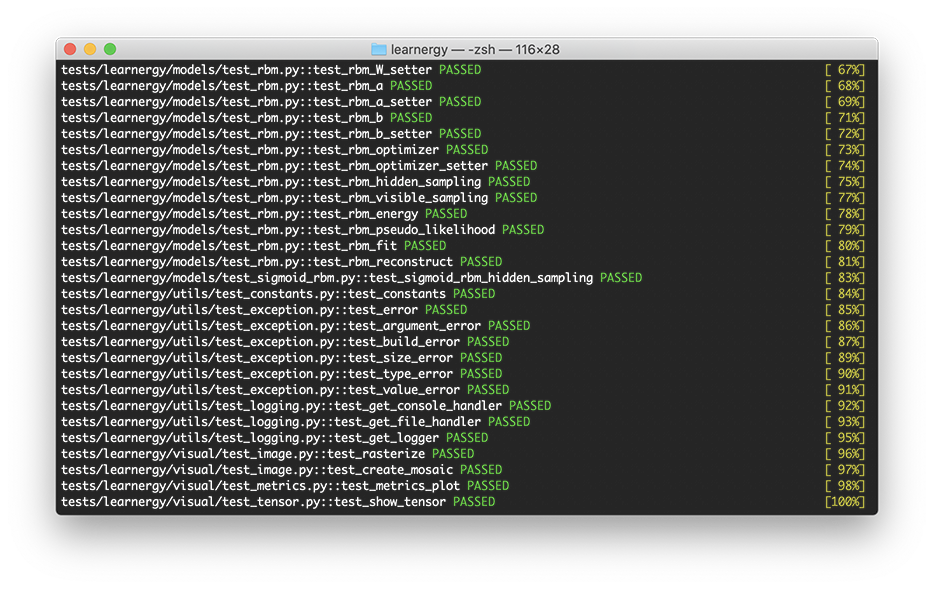Click the red close window button
The width and height of the screenshot is (934, 589).
[70, 49]
